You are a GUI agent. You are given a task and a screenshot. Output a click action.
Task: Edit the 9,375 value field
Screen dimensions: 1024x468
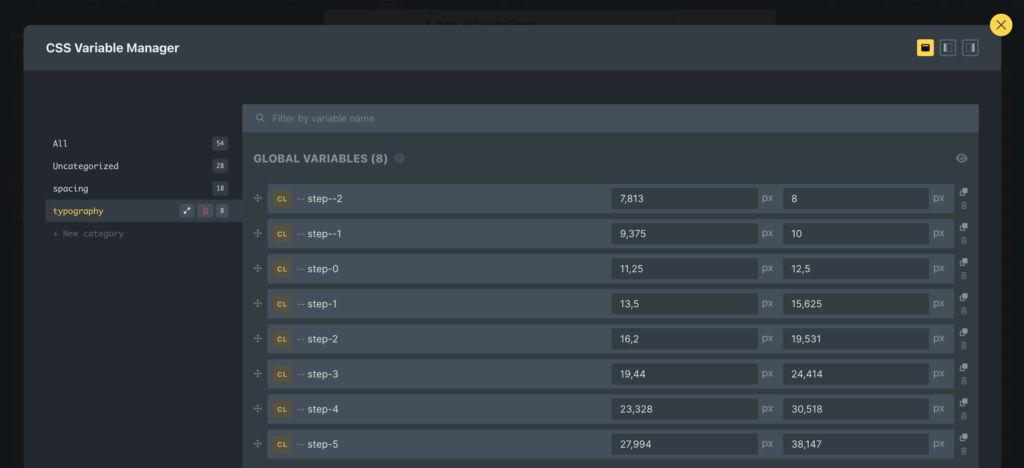[684, 234]
